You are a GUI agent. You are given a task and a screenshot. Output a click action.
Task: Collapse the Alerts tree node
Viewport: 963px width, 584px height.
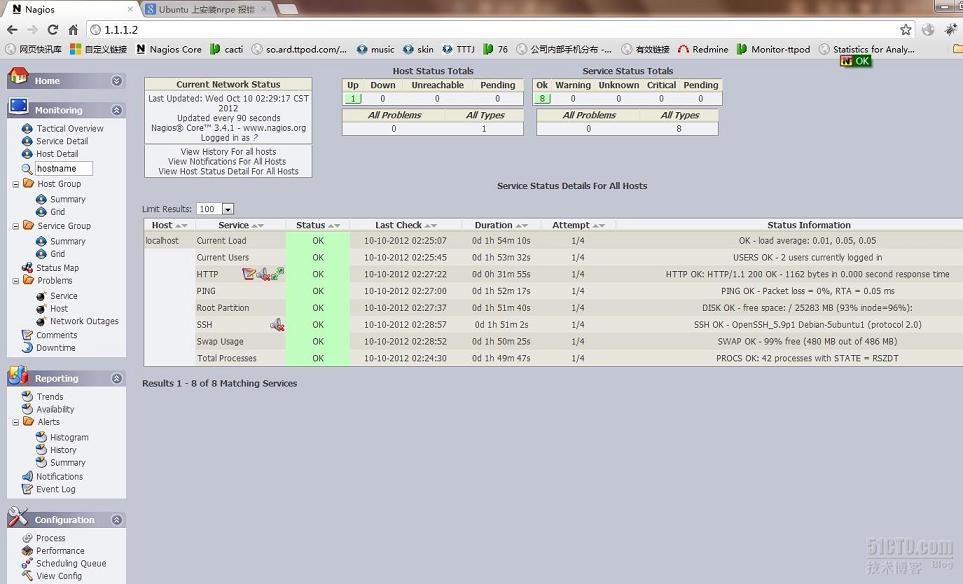16,422
